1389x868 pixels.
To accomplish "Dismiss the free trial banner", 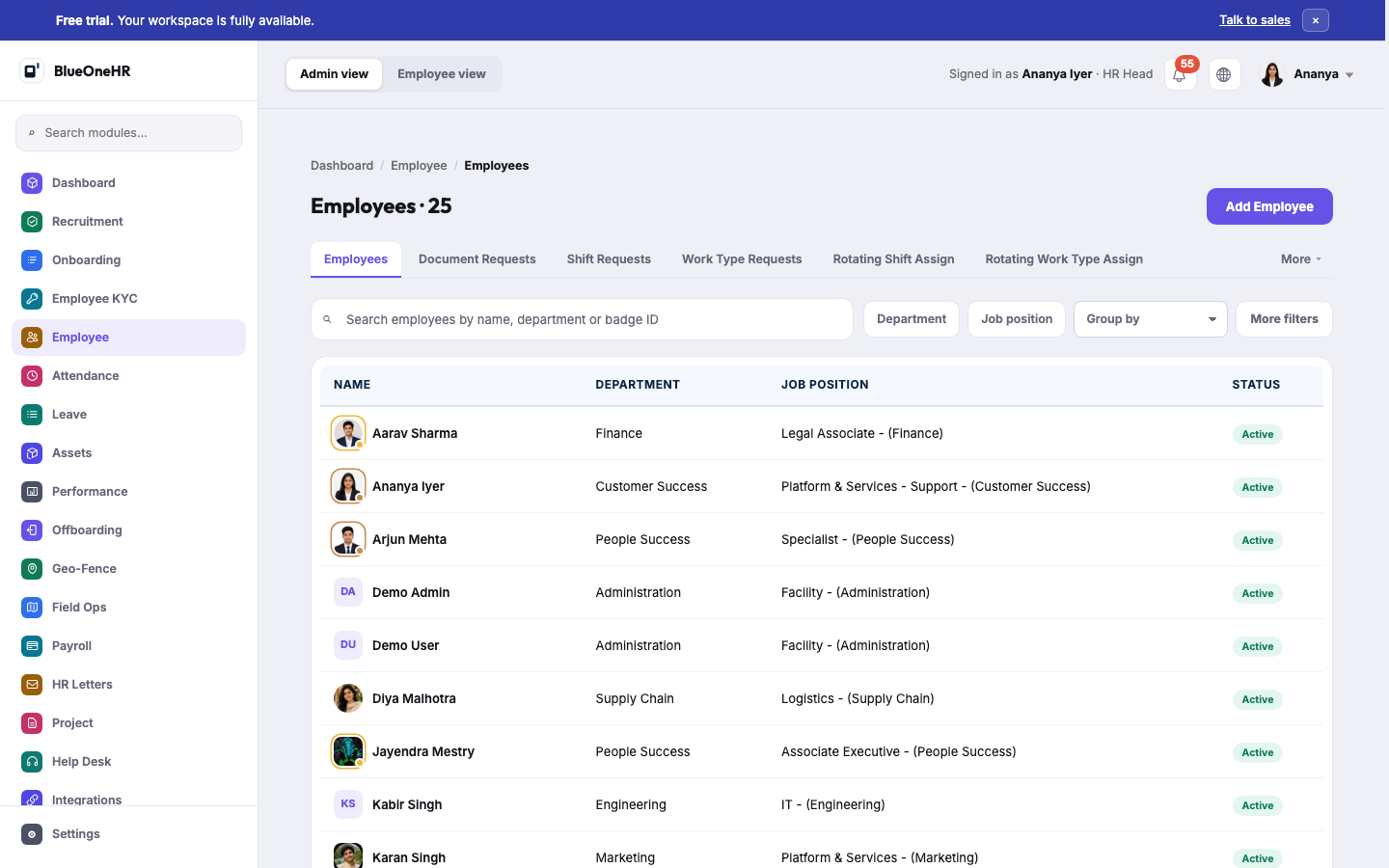I will pyautogui.click(x=1316, y=20).
